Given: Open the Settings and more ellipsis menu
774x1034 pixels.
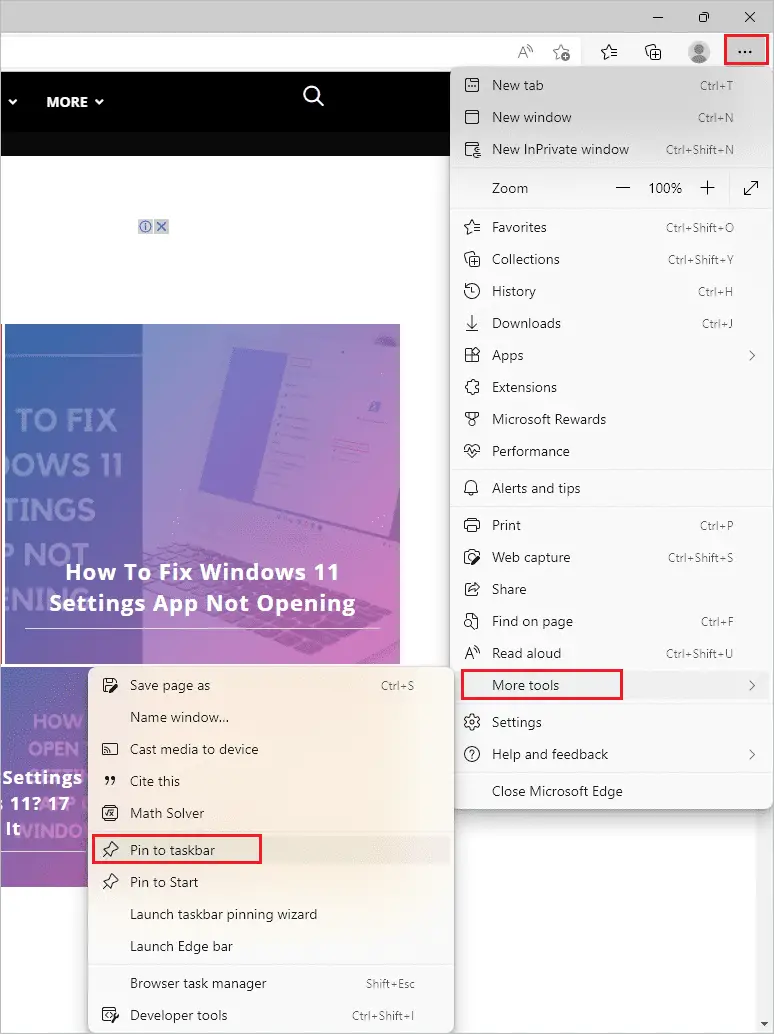Looking at the screenshot, I should pos(745,51).
